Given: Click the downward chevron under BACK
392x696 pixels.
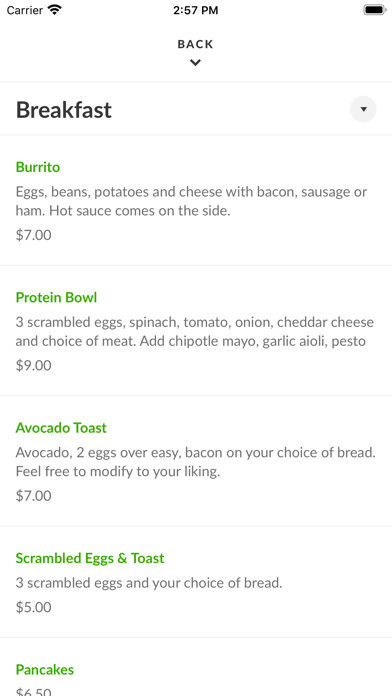Looking at the screenshot, I should 195,63.
